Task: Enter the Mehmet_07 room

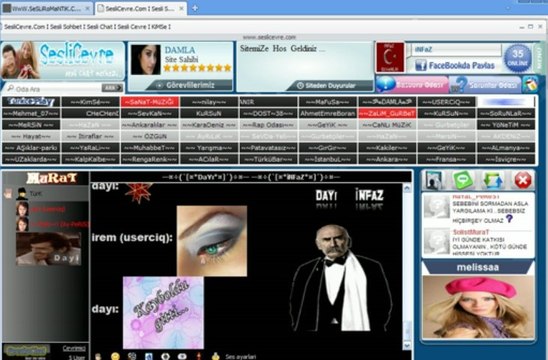Action: (31, 113)
